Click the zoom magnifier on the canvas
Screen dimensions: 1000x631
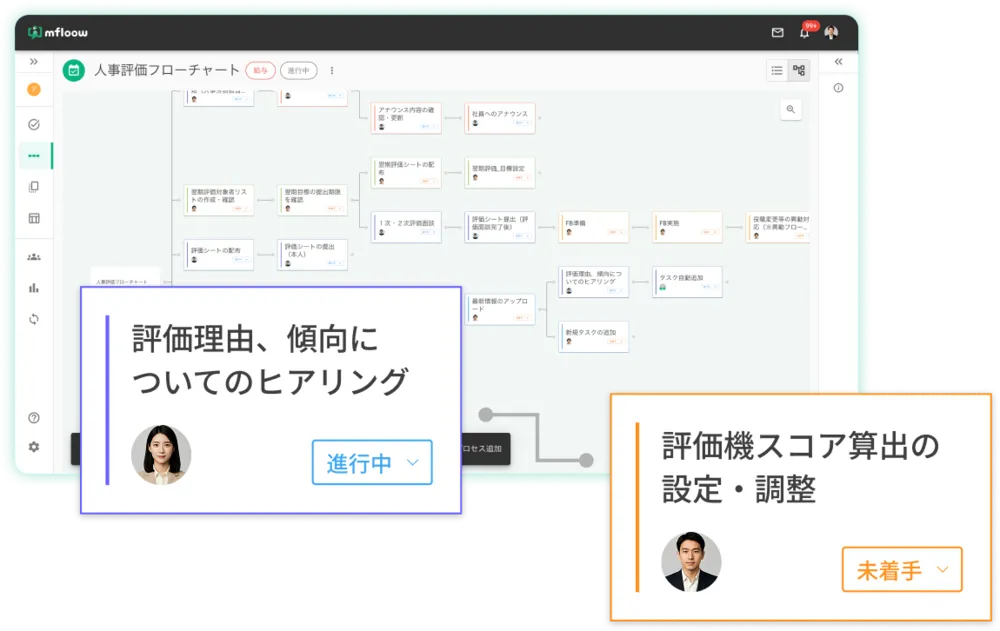click(x=791, y=110)
